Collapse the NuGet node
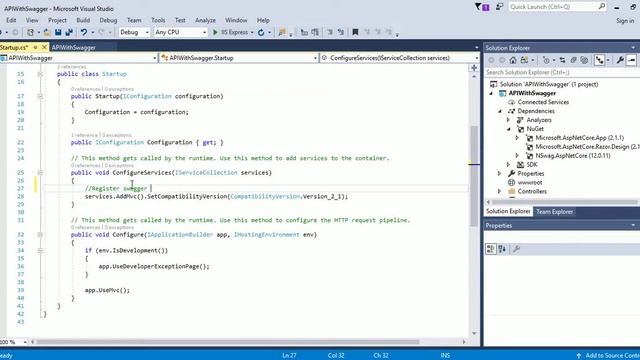 click(x=509, y=129)
